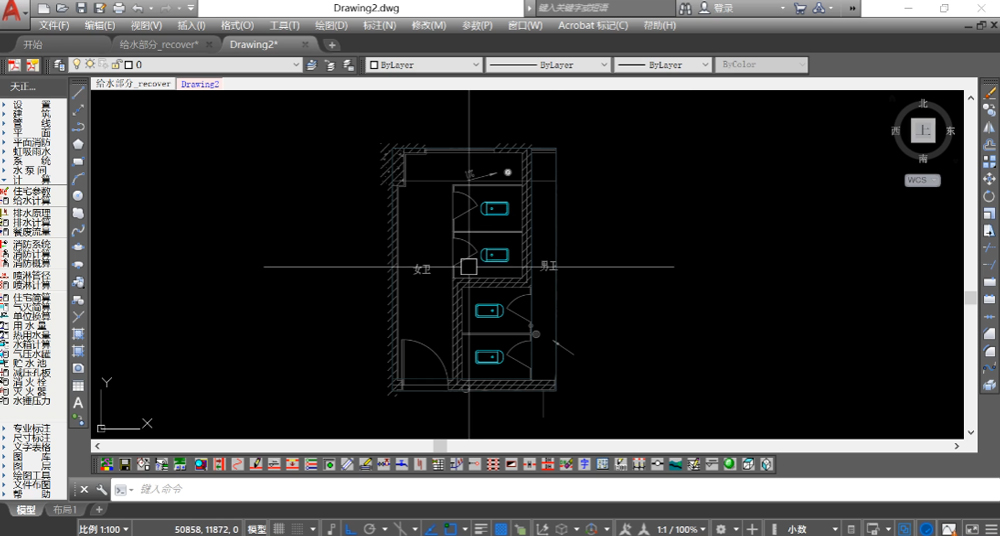Screen dimensions: 1000x536
Task: Switch to the 给水部分_recover drawing tab
Action: tap(160, 45)
